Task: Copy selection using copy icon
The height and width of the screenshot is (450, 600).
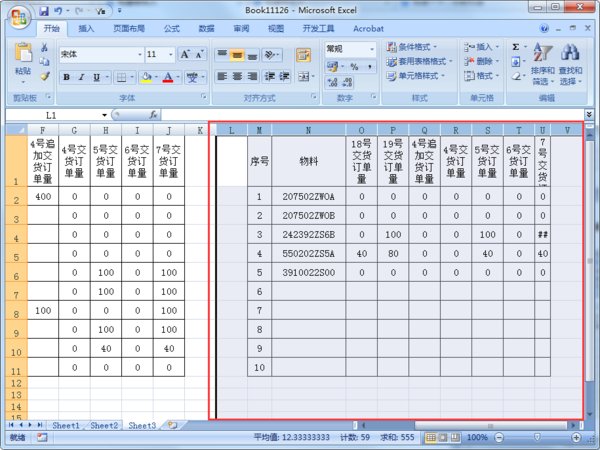Action: tap(45, 62)
